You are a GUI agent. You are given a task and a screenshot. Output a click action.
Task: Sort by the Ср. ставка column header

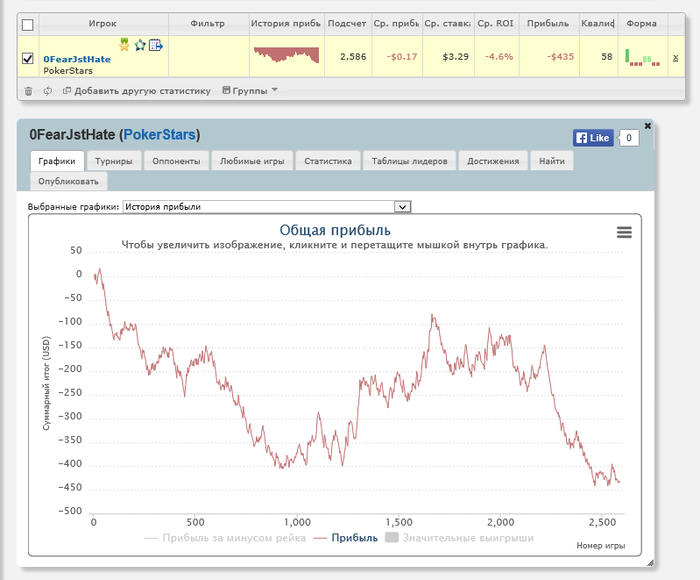tap(448, 24)
